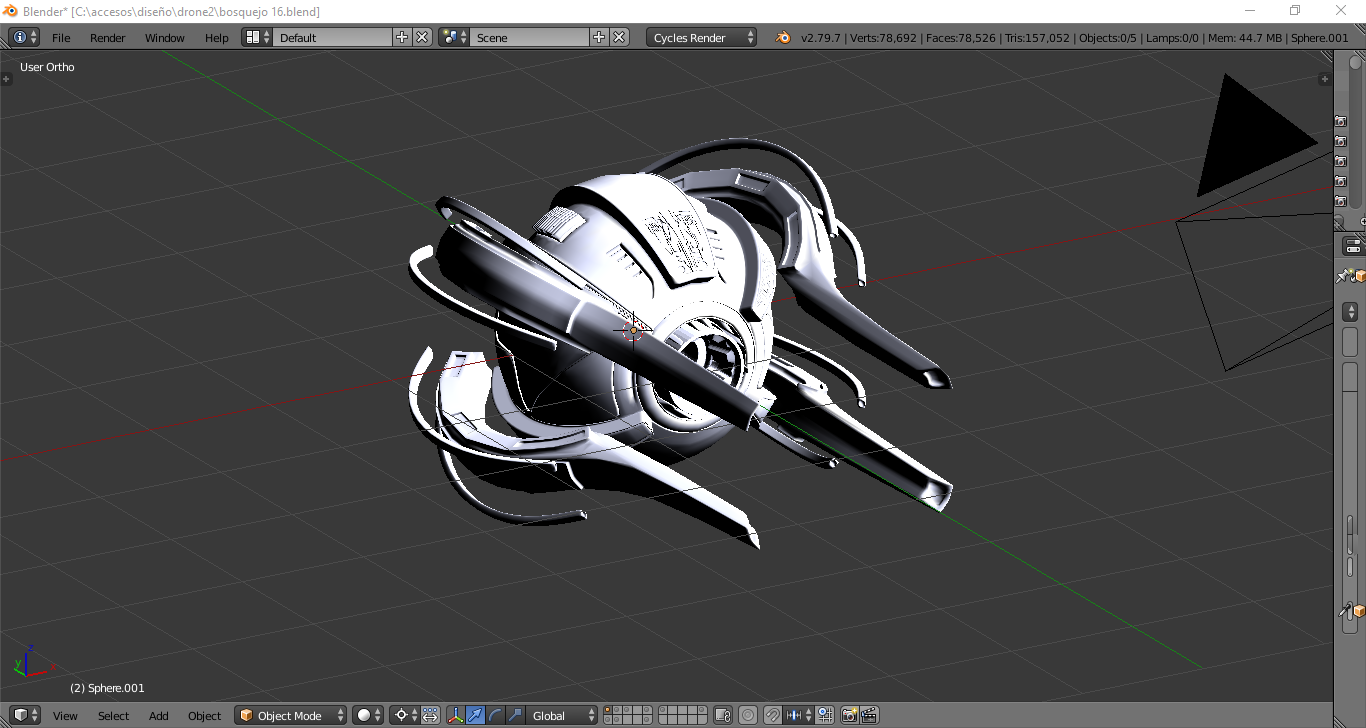Render an OpenGL viewport animation

click(869, 715)
